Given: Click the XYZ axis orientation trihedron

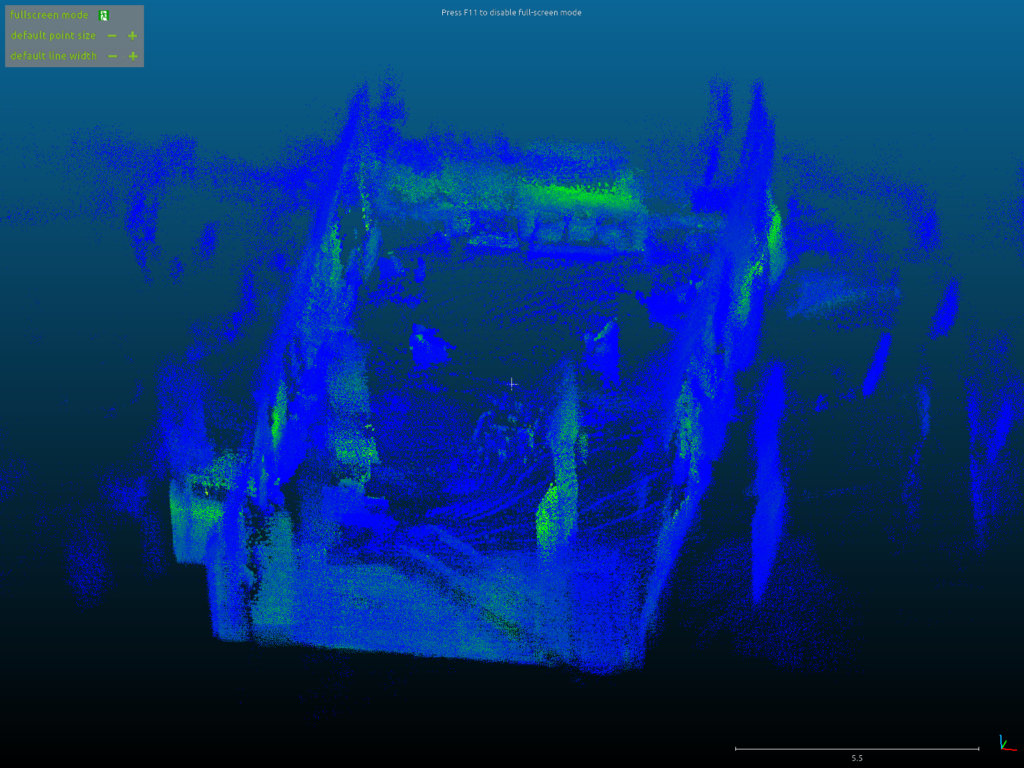Looking at the screenshot, I should (x=1006, y=743).
